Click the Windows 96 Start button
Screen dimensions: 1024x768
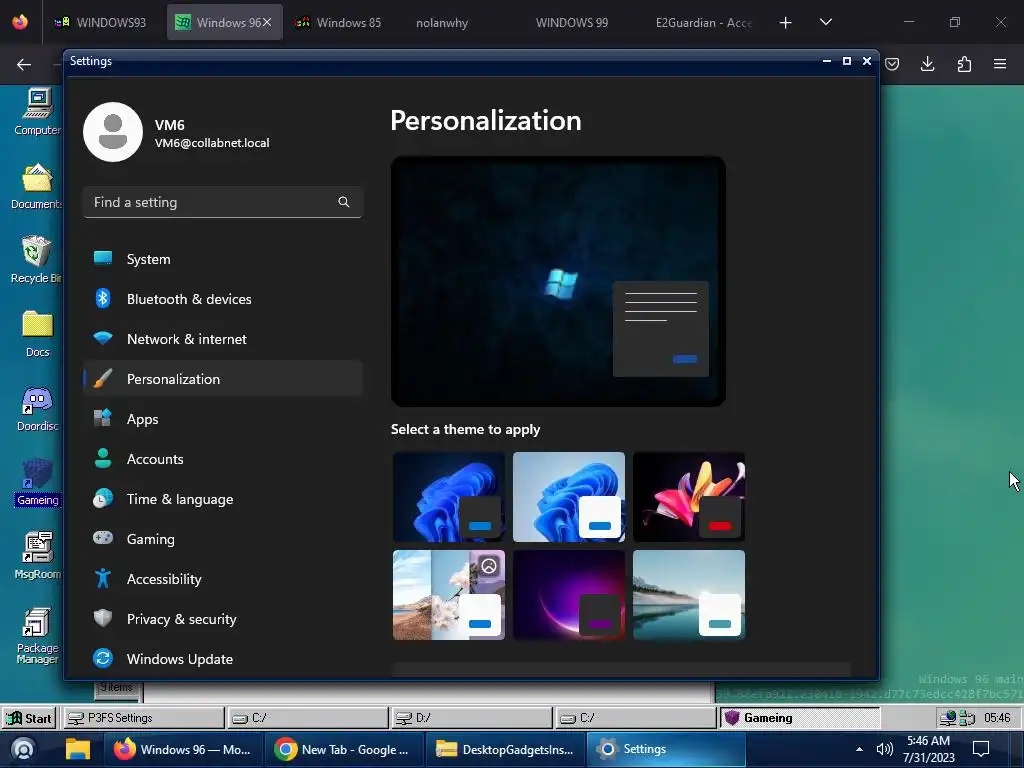(x=29, y=718)
